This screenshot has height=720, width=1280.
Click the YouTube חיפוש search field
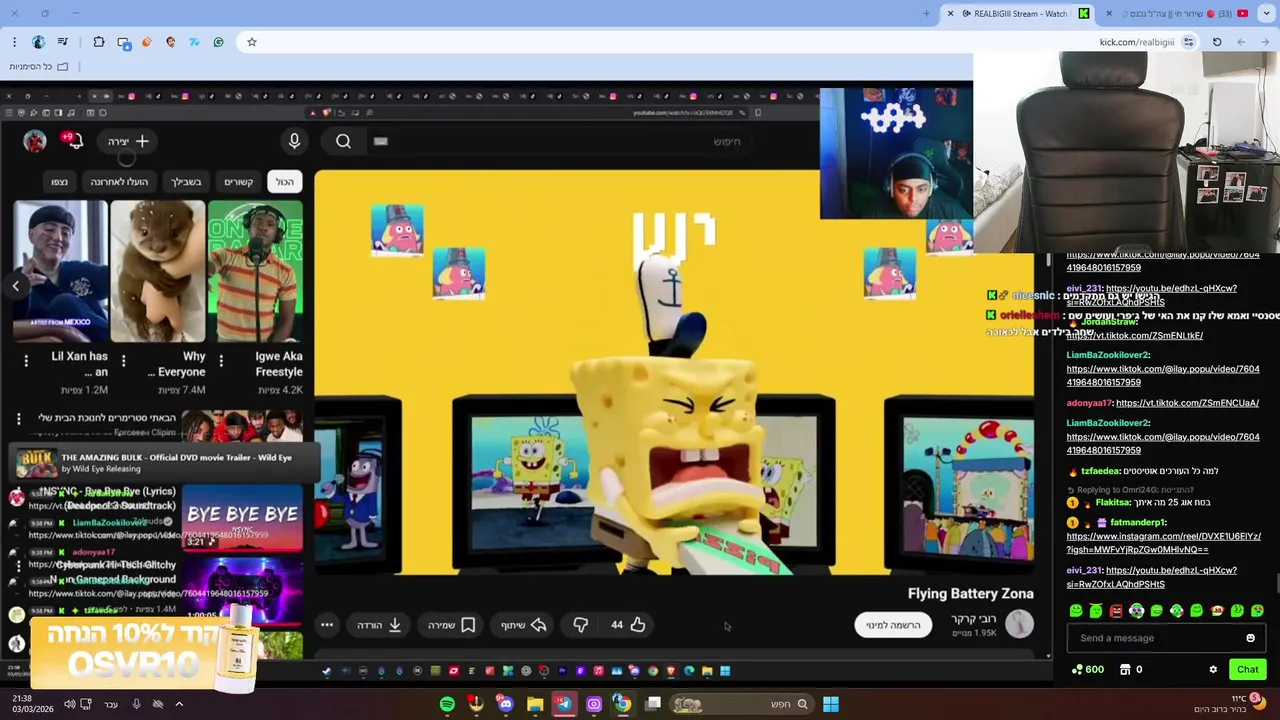pyautogui.click(x=560, y=141)
